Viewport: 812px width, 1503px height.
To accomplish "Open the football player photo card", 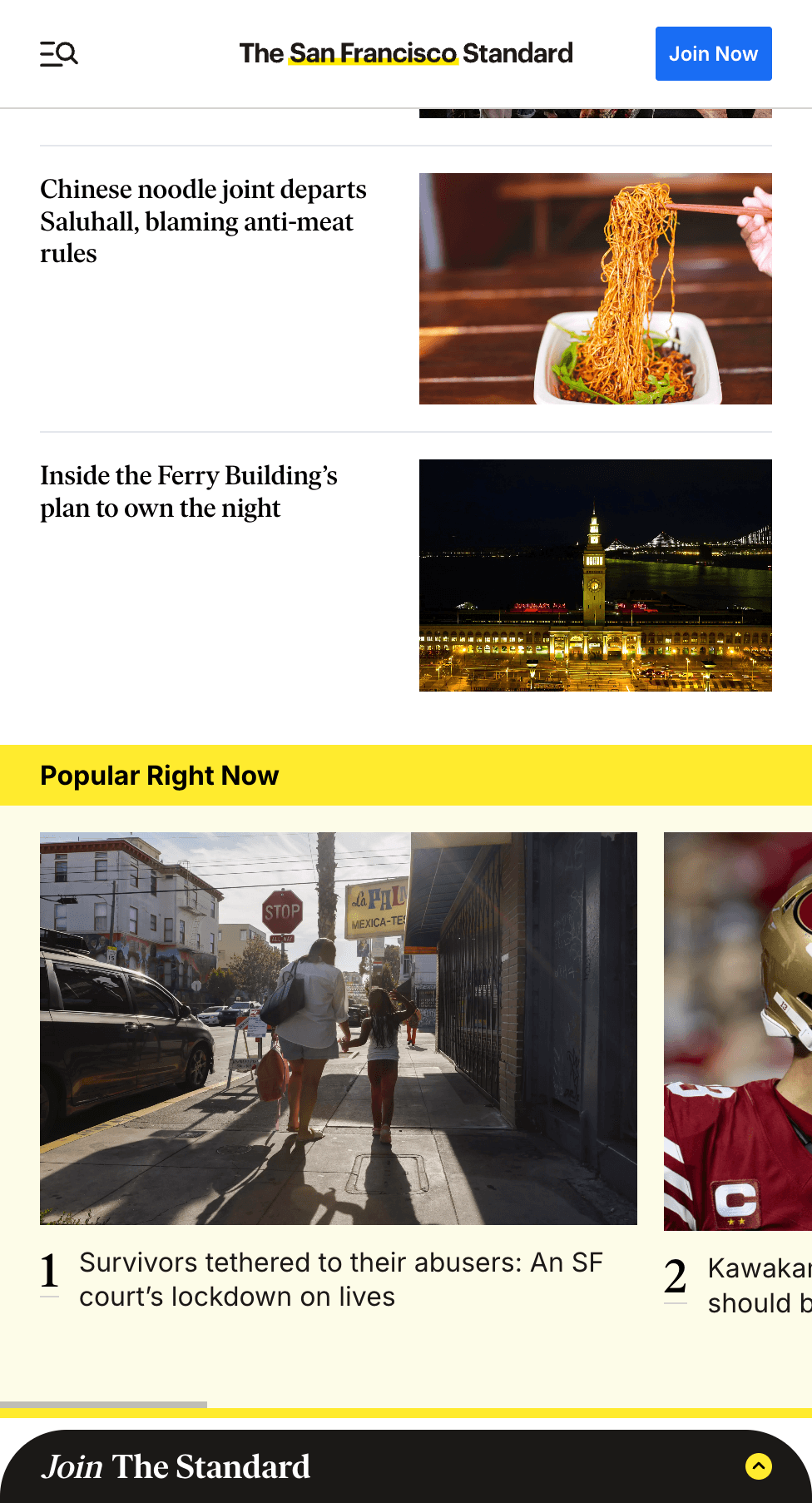I will pyautogui.click(x=738, y=1031).
